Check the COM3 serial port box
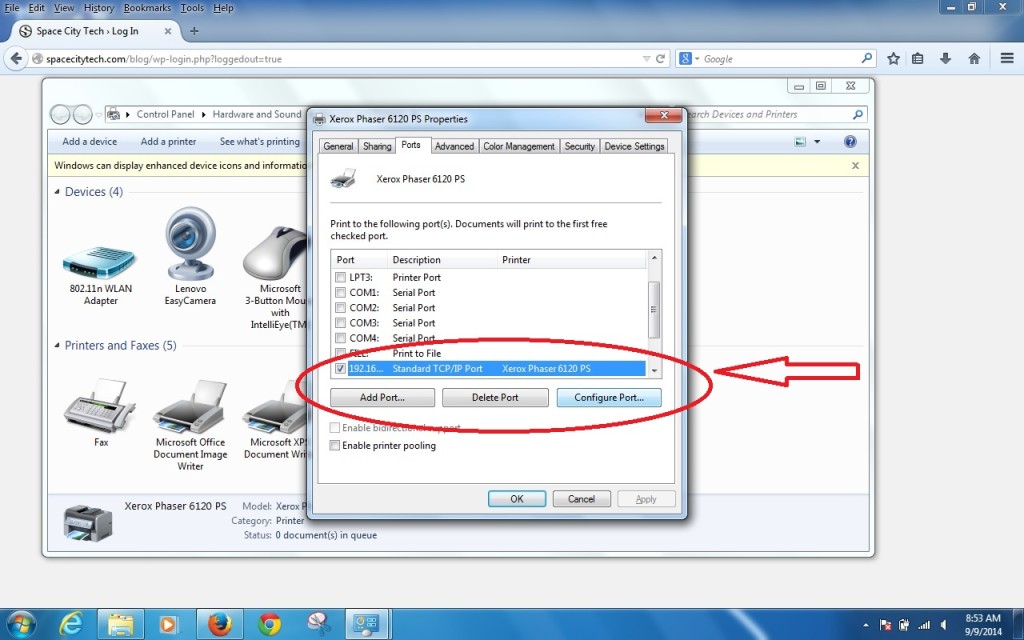This screenshot has width=1024, height=640. coord(340,323)
